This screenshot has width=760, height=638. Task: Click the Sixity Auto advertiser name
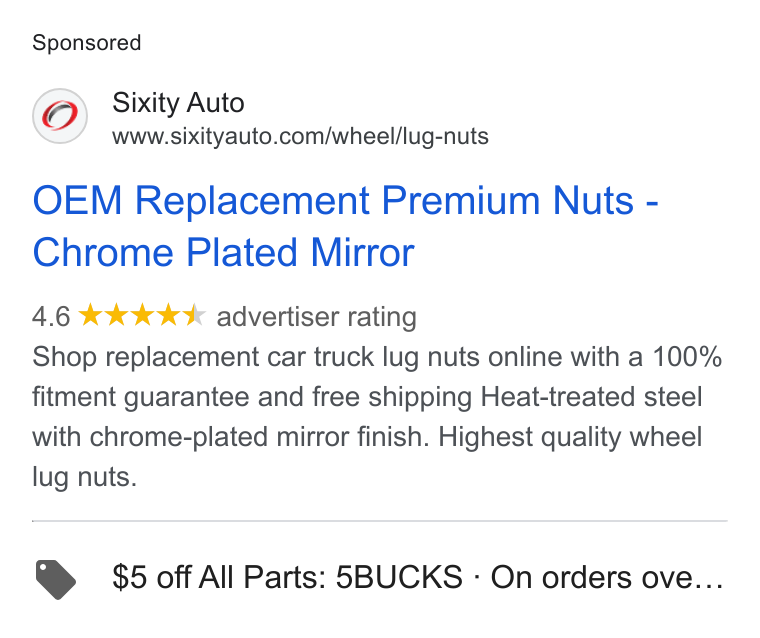point(178,103)
